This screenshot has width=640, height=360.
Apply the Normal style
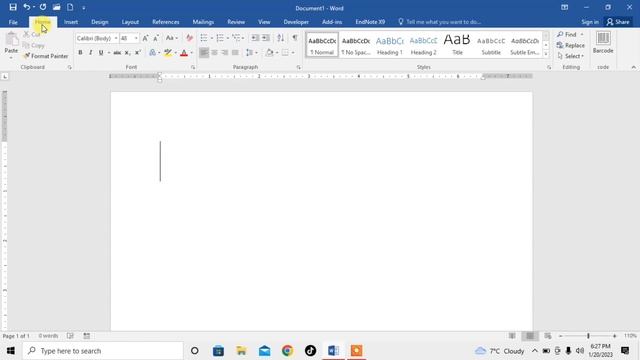pyautogui.click(x=322, y=45)
